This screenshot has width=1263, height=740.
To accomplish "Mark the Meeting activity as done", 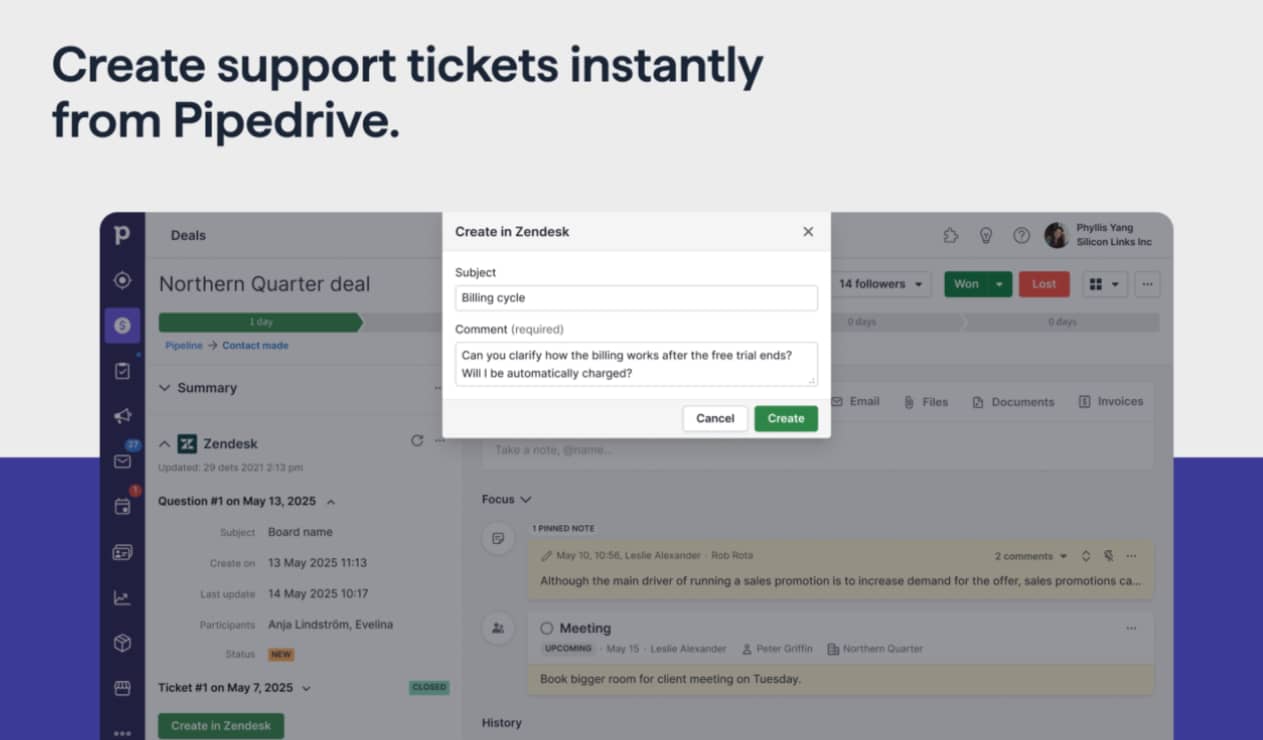I will click(x=546, y=629).
